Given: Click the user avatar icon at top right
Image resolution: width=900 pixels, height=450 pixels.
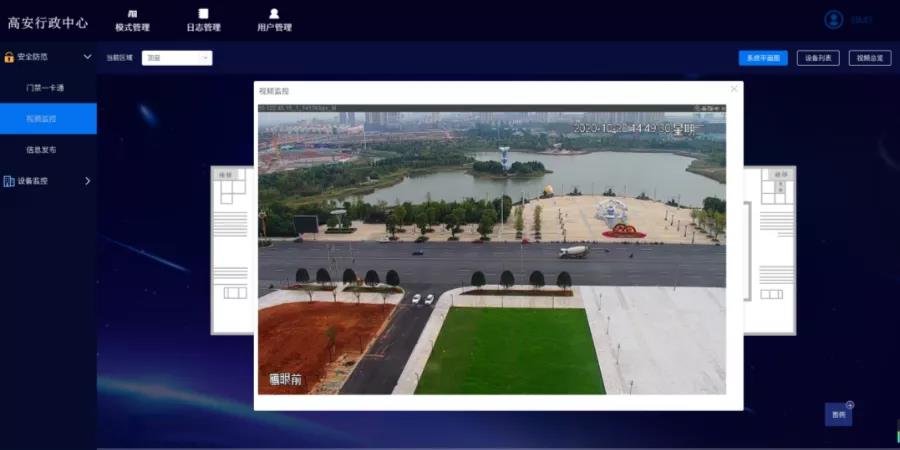Looking at the screenshot, I should click(833, 20).
